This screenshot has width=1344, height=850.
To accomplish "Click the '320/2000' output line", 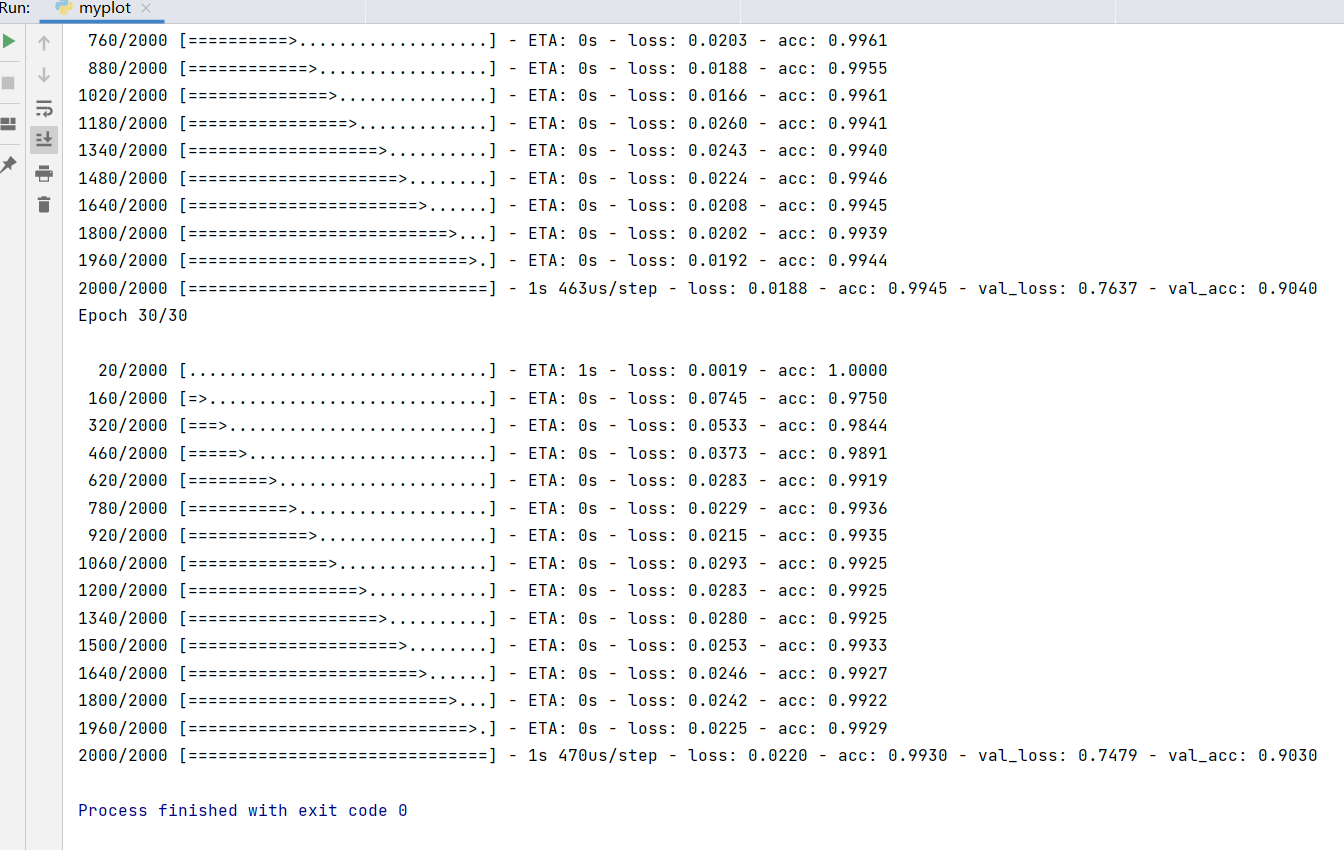I will coord(488,426).
